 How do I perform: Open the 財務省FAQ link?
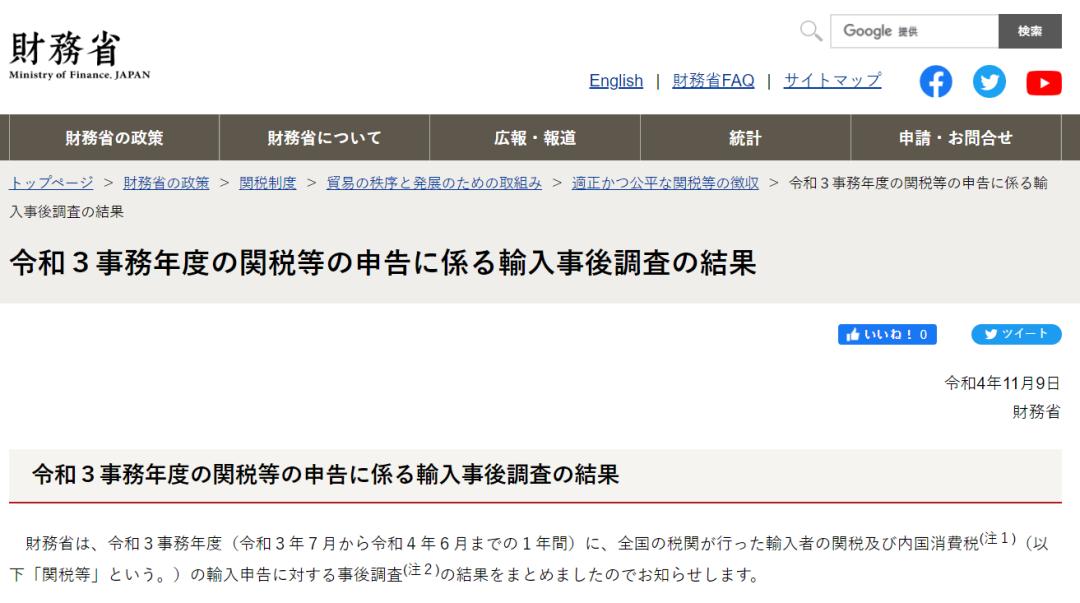[712, 81]
